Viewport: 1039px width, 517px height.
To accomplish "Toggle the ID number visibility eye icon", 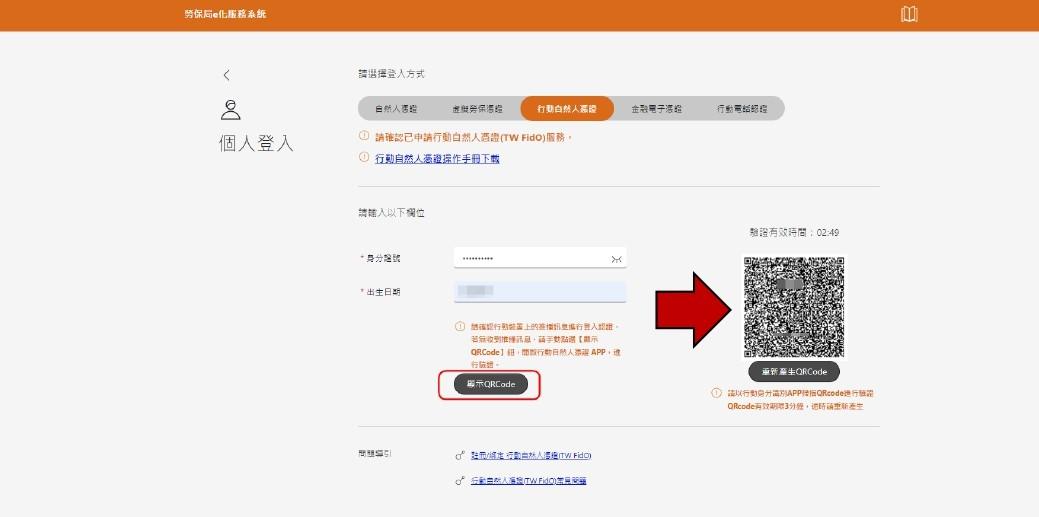I will click(x=616, y=259).
